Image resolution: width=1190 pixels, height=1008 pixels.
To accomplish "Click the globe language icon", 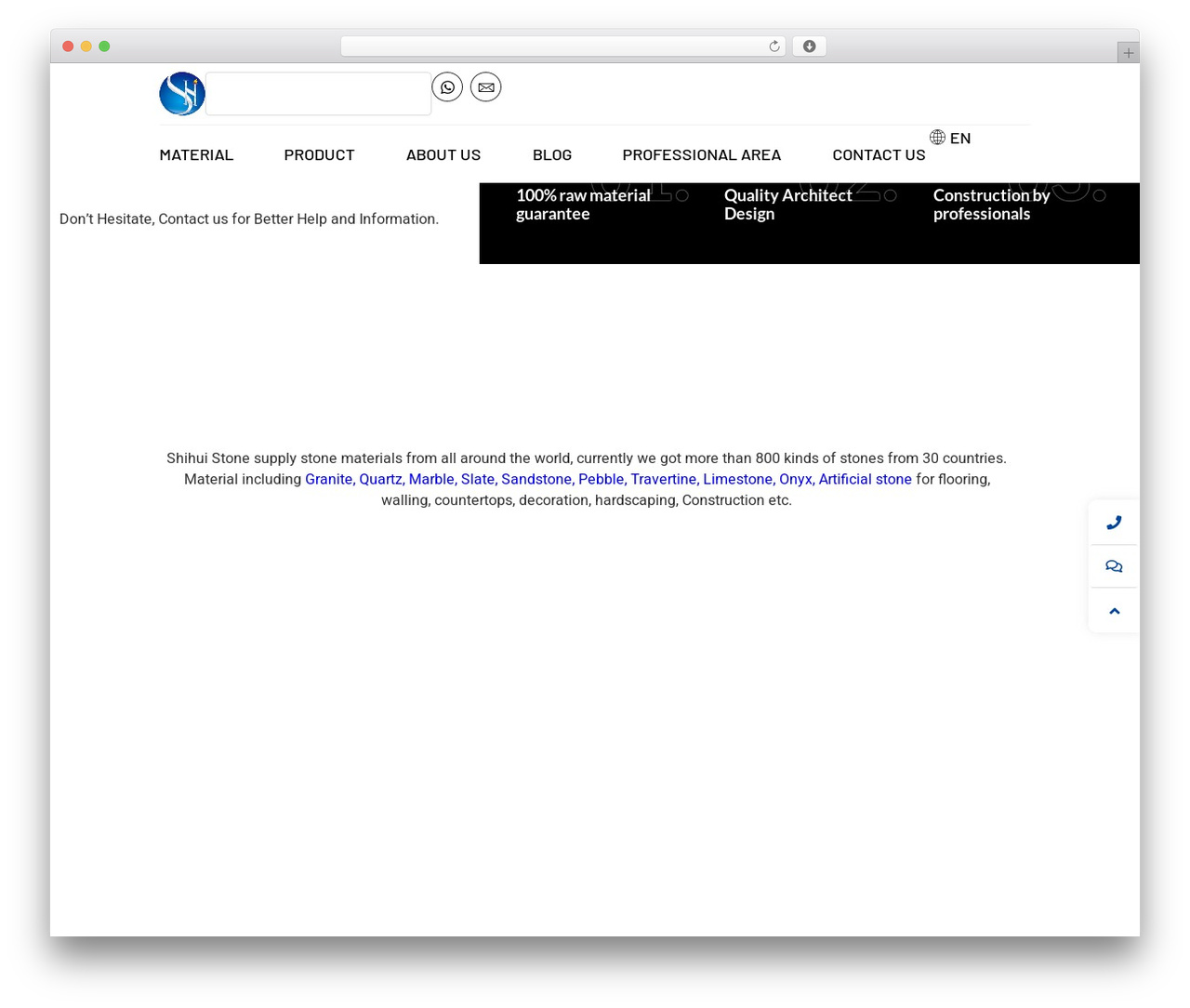I will tap(937, 138).
